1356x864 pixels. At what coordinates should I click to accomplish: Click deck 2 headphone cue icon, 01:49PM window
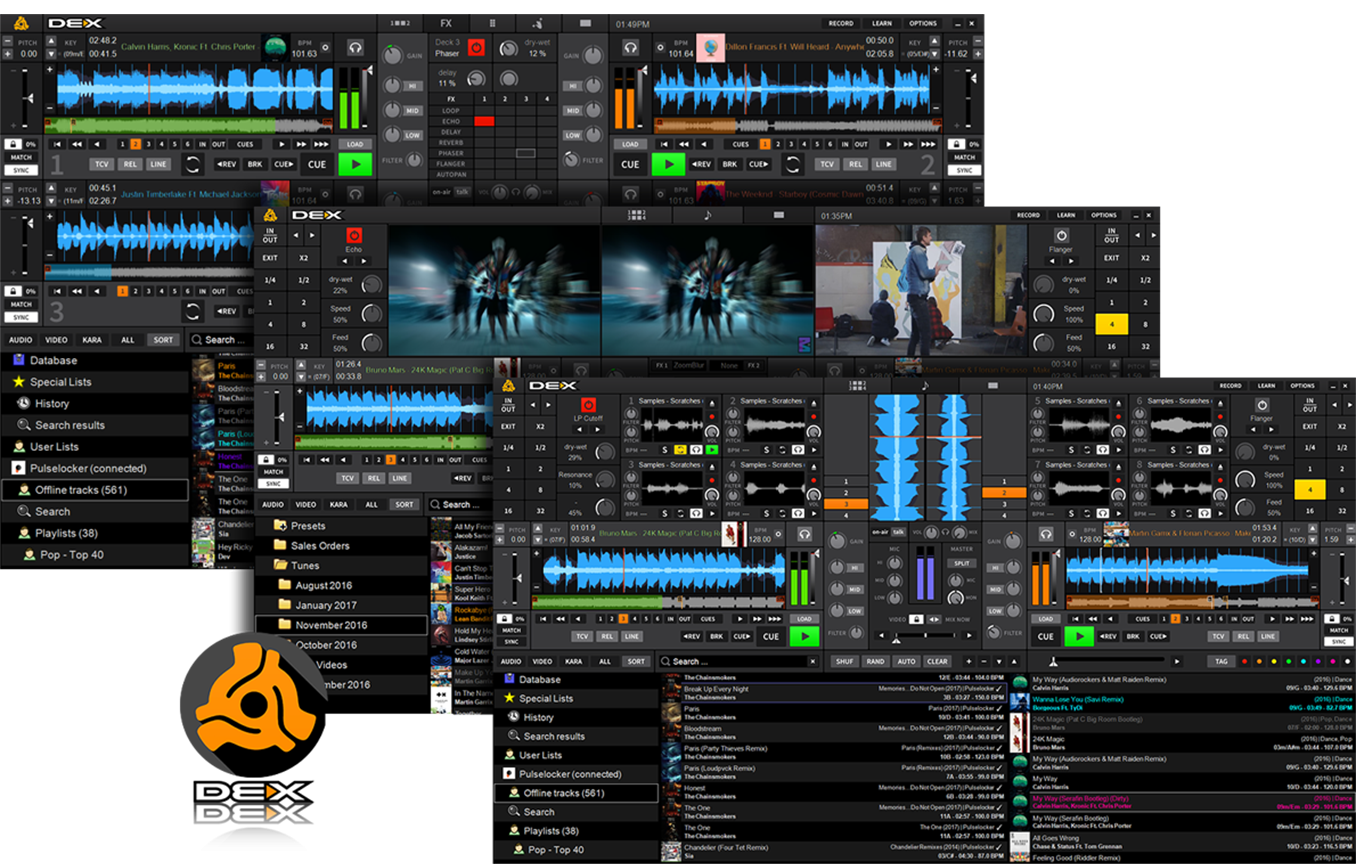[630, 46]
